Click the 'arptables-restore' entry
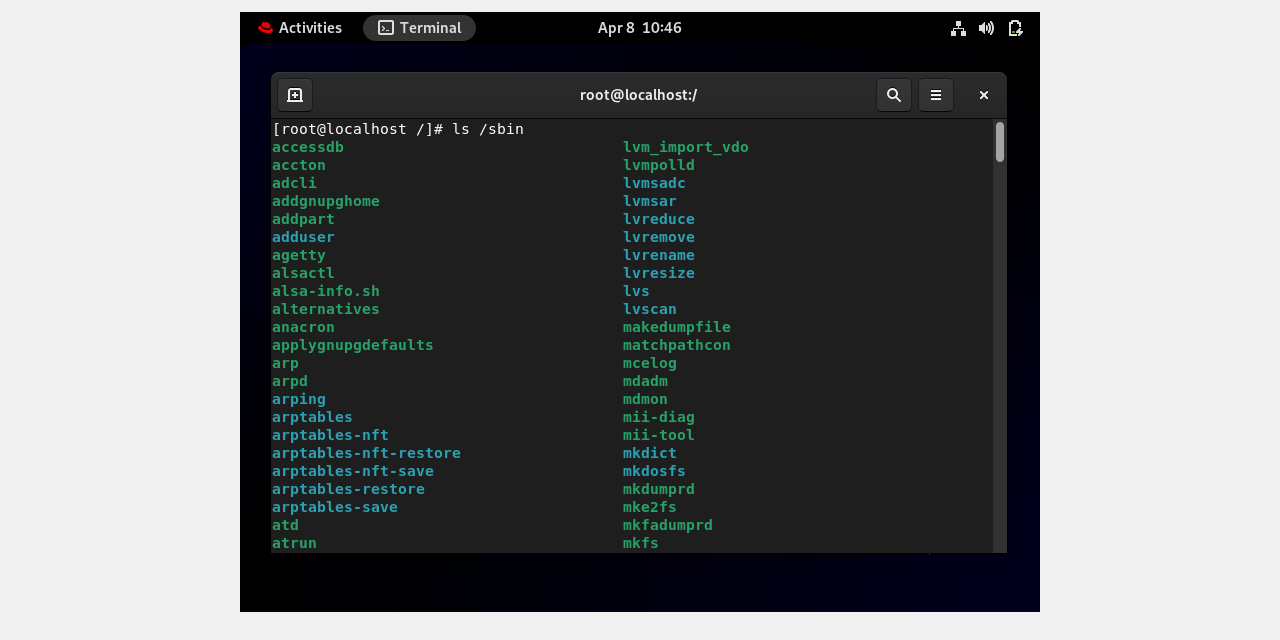Screen dimensions: 1280x640 348,489
